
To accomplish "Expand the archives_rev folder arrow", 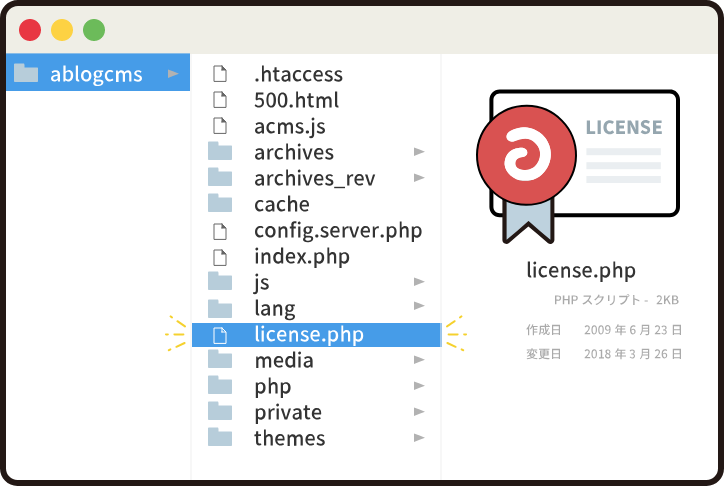I will coord(419,178).
